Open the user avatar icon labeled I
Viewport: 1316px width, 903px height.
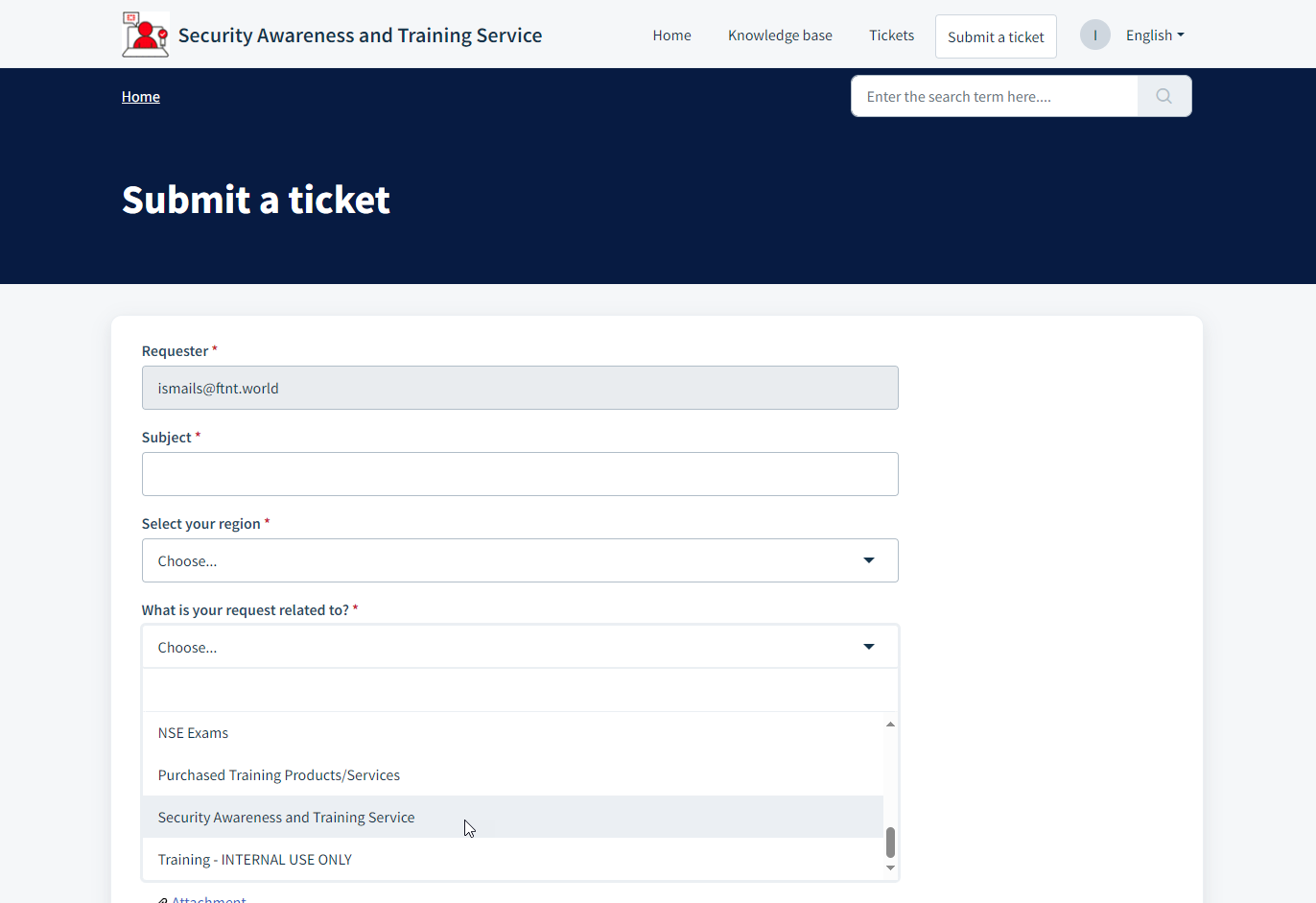tap(1094, 35)
